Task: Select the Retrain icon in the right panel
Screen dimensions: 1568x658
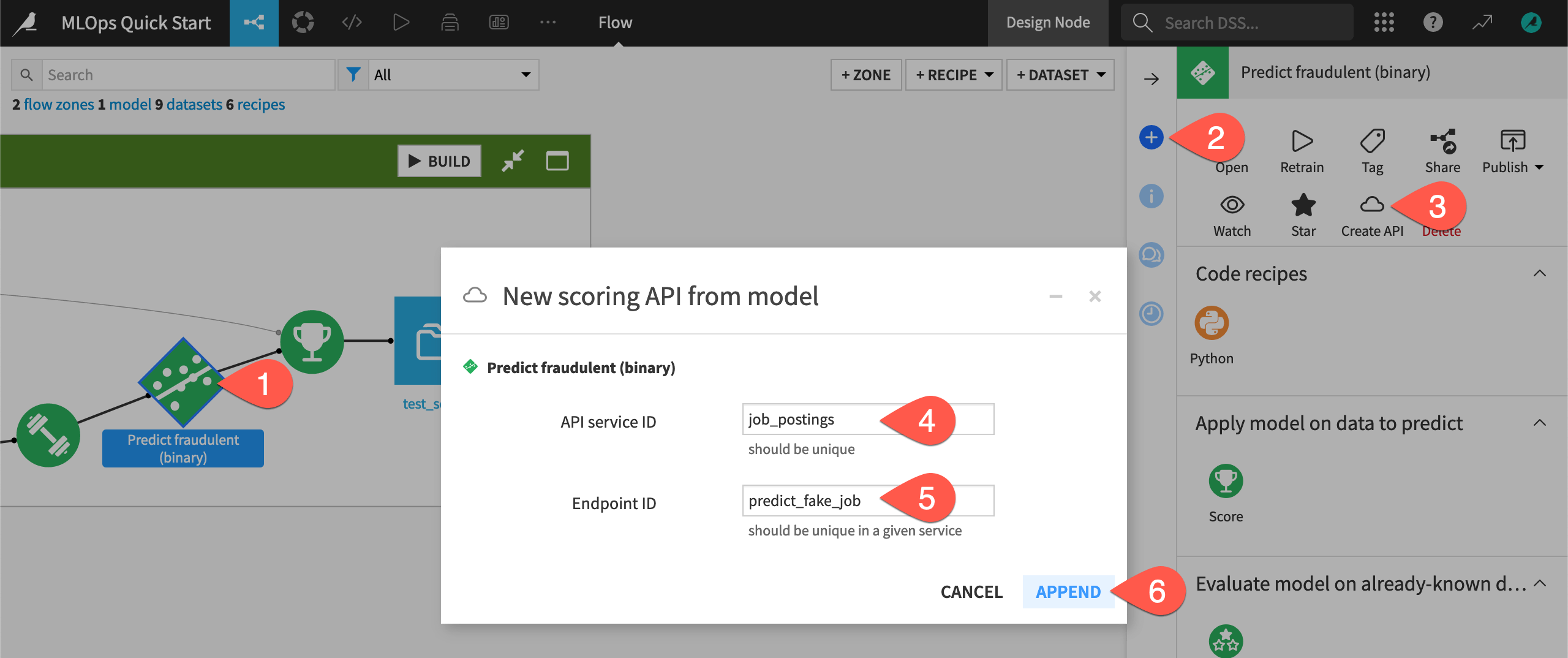Action: [x=1302, y=142]
